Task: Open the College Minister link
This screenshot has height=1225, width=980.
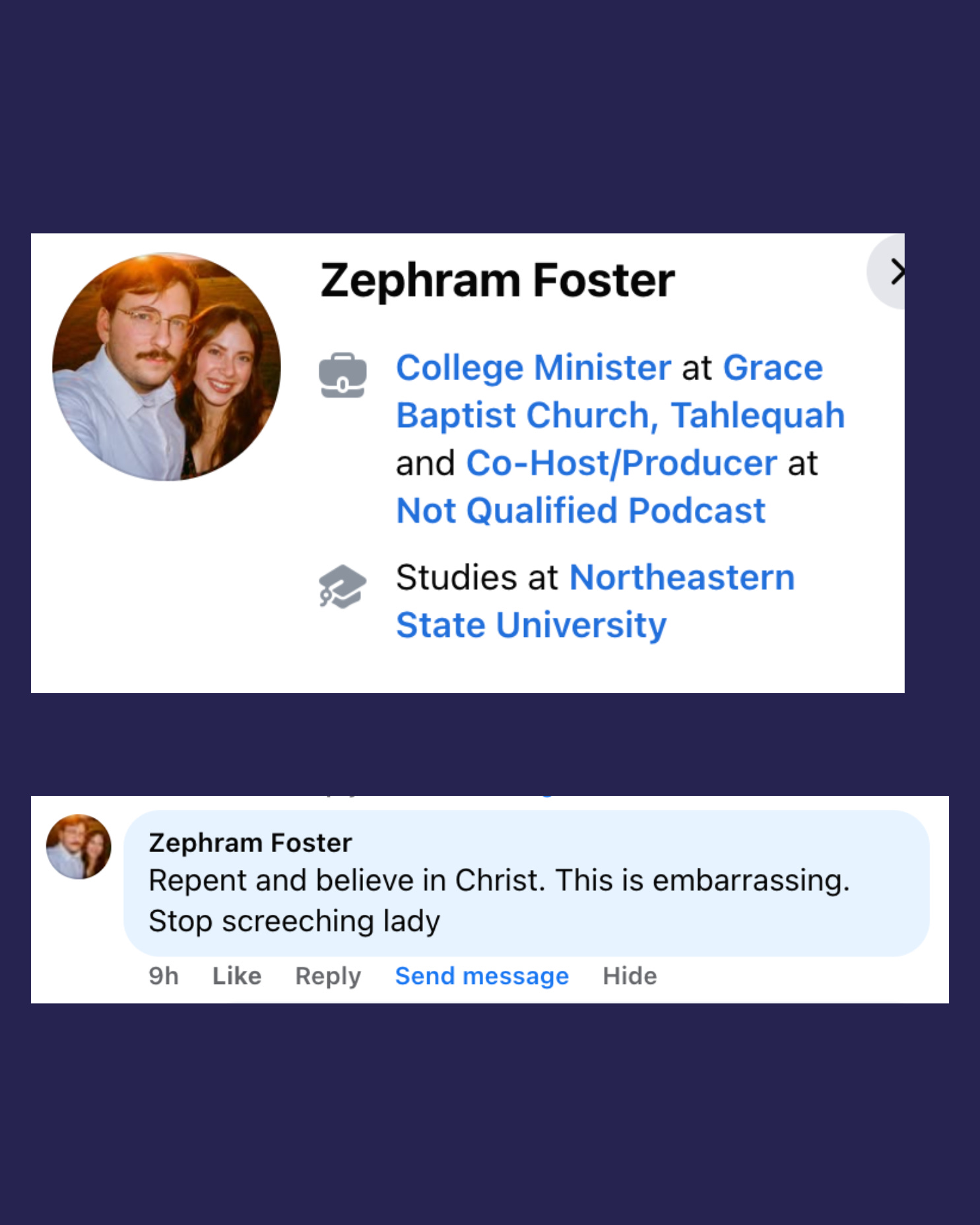Action: pos(533,368)
